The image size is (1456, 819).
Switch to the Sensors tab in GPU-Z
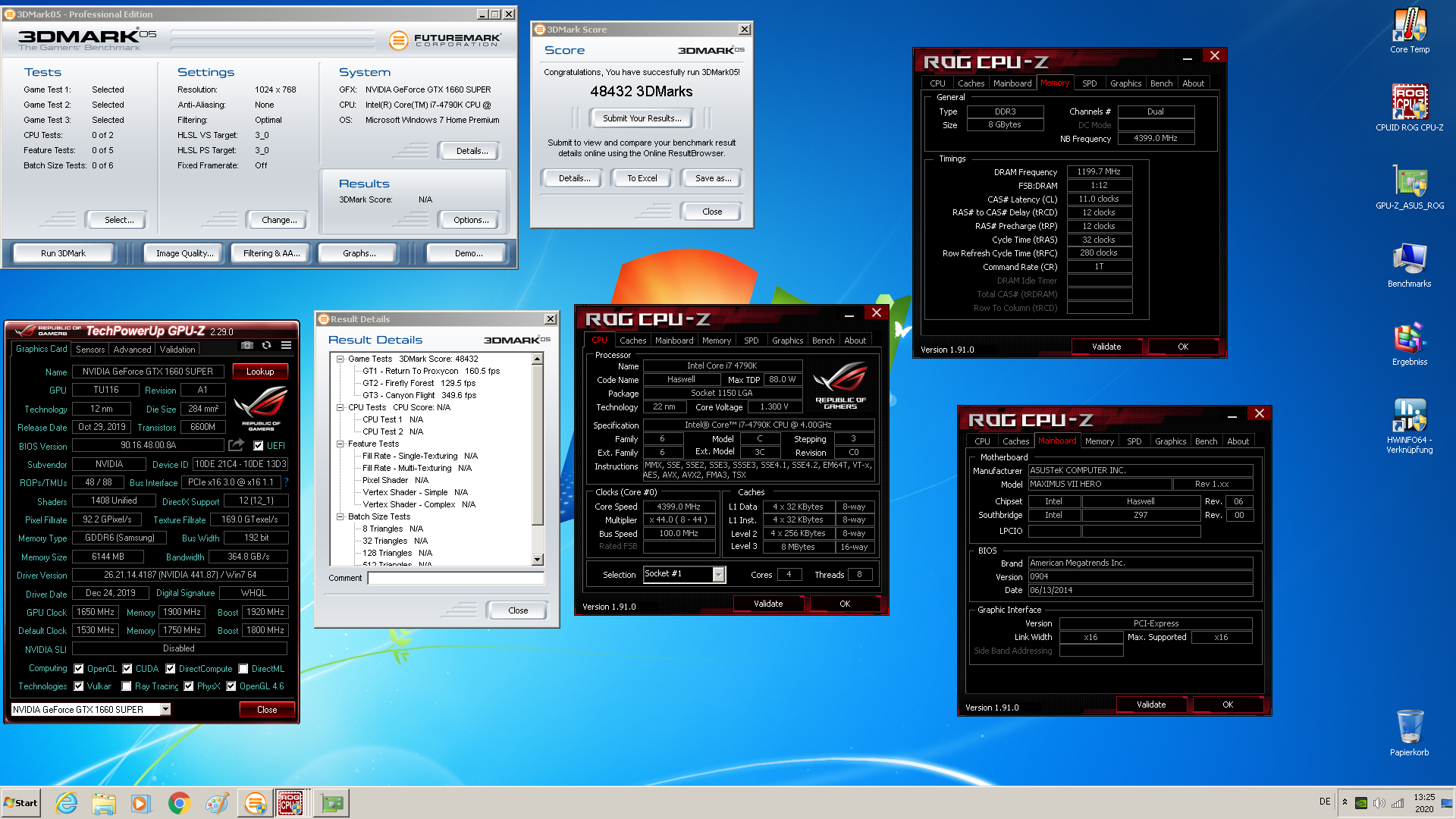tap(90, 350)
